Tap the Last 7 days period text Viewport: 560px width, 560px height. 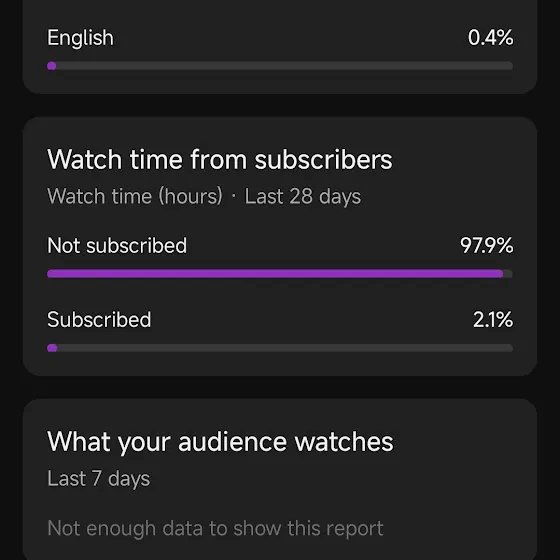click(x=99, y=478)
